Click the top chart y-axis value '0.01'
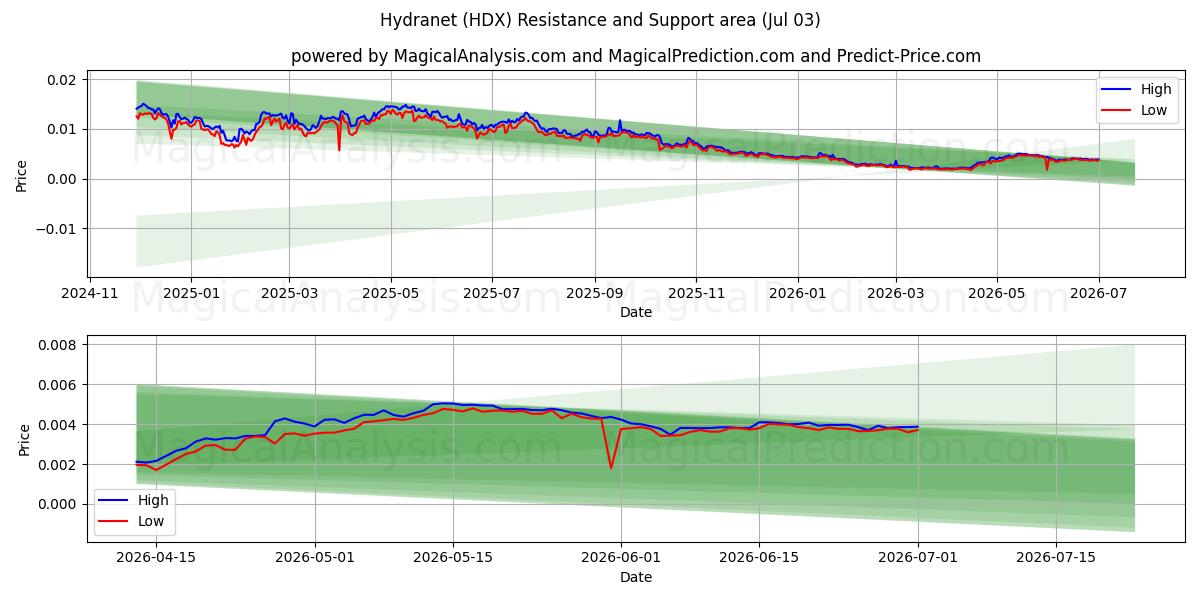Image resolution: width=1200 pixels, height=600 pixels. pyautogui.click(x=64, y=130)
